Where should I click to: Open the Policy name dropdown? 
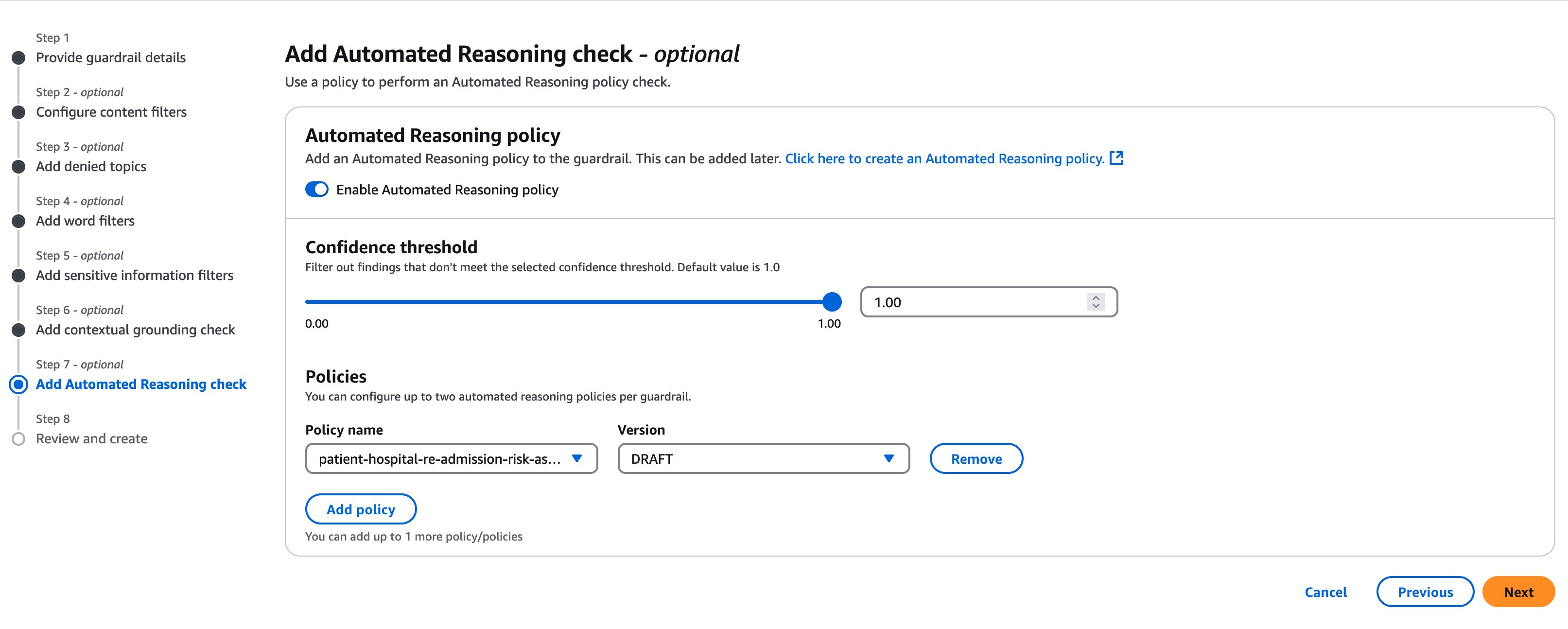[451, 458]
